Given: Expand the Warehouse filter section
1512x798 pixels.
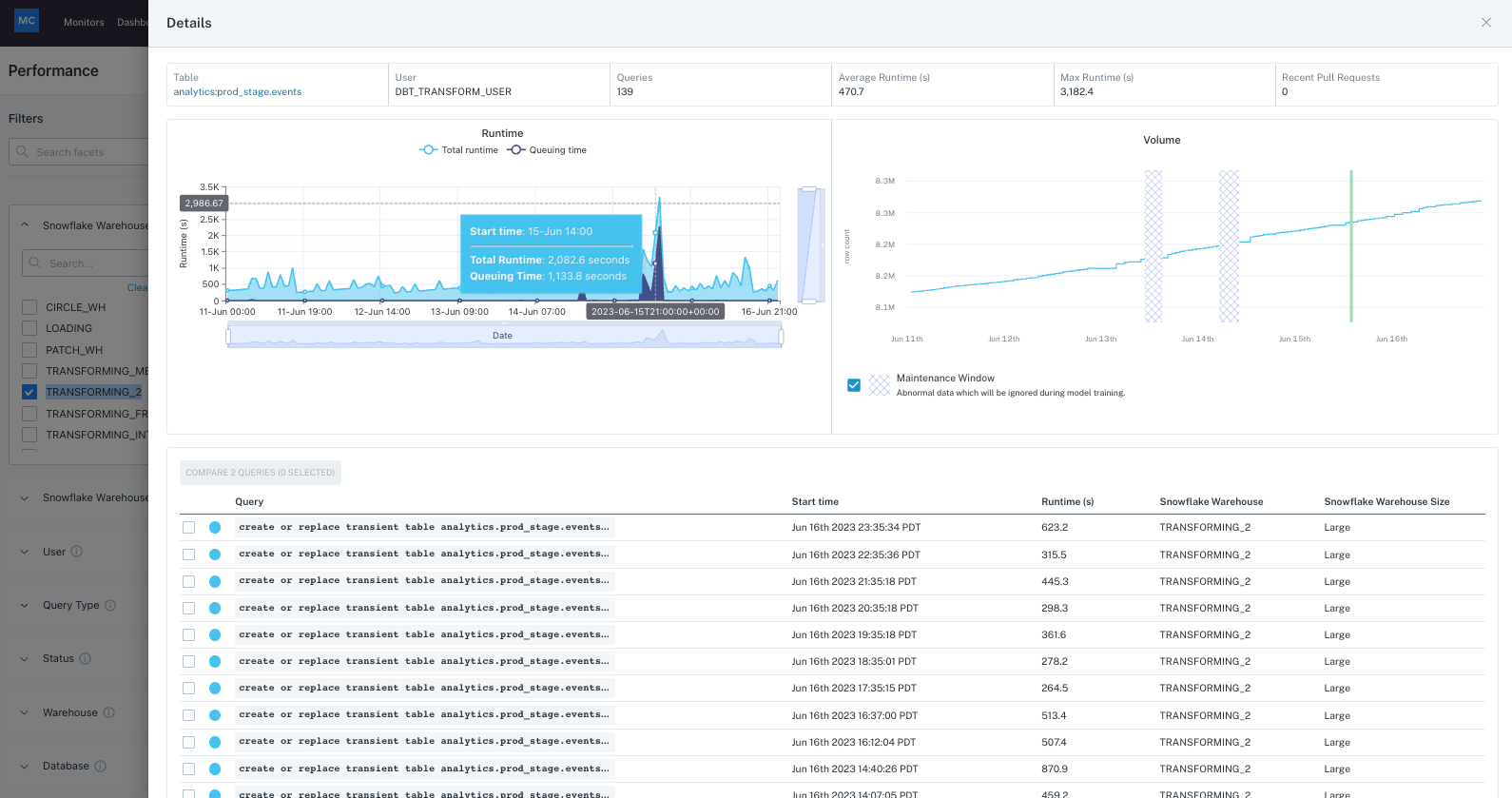Looking at the screenshot, I should (x=25, y=712).
